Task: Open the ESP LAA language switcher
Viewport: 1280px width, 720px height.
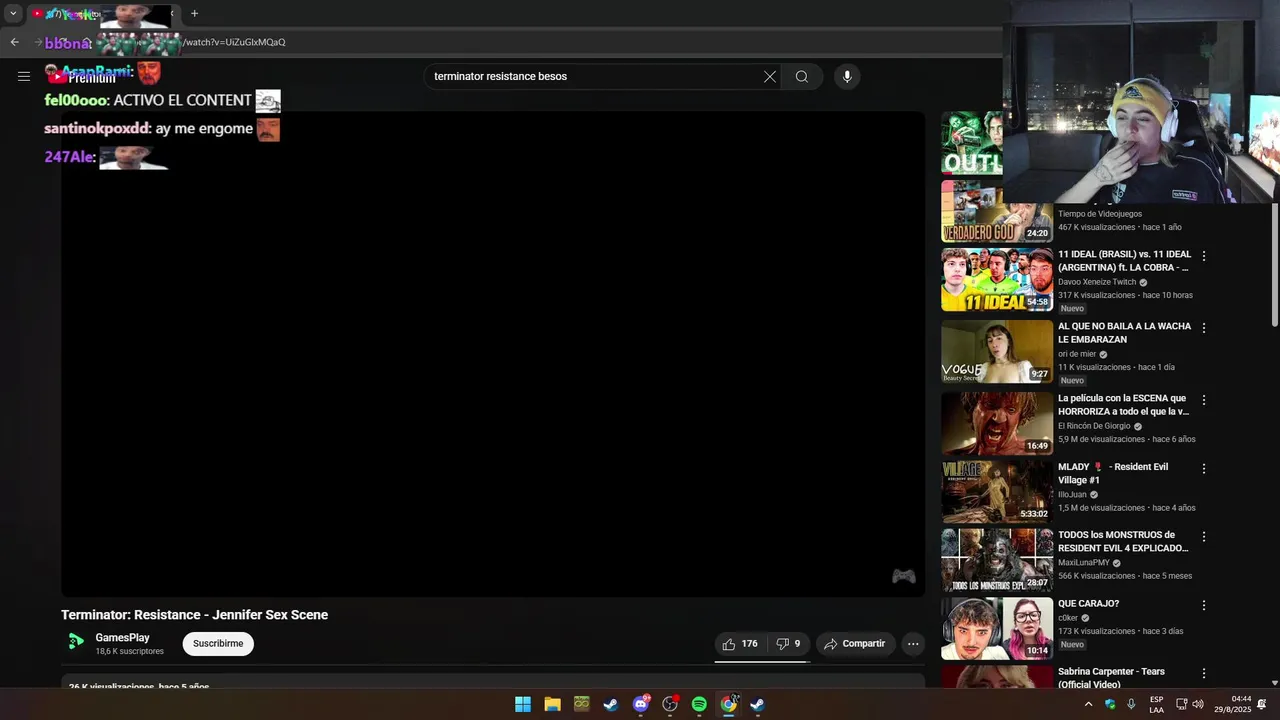Action: 1156,704
